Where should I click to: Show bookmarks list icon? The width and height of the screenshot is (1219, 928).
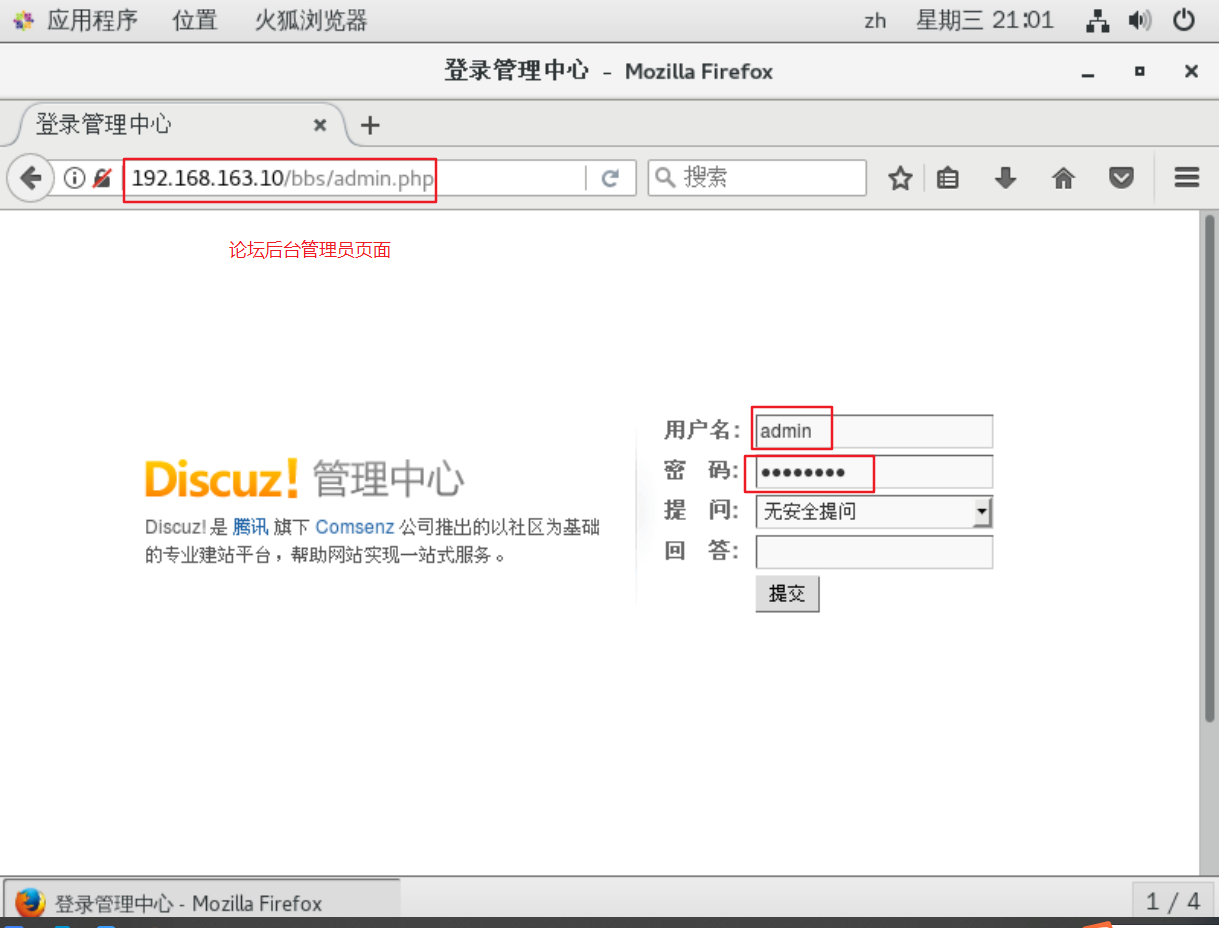point(948,178)
